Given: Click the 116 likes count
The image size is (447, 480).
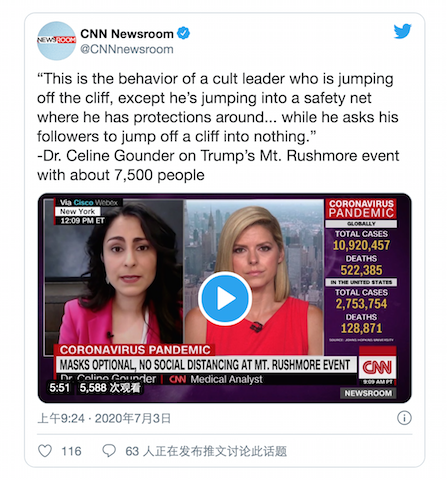Looking at the screenshot, I should pos(71,451).
